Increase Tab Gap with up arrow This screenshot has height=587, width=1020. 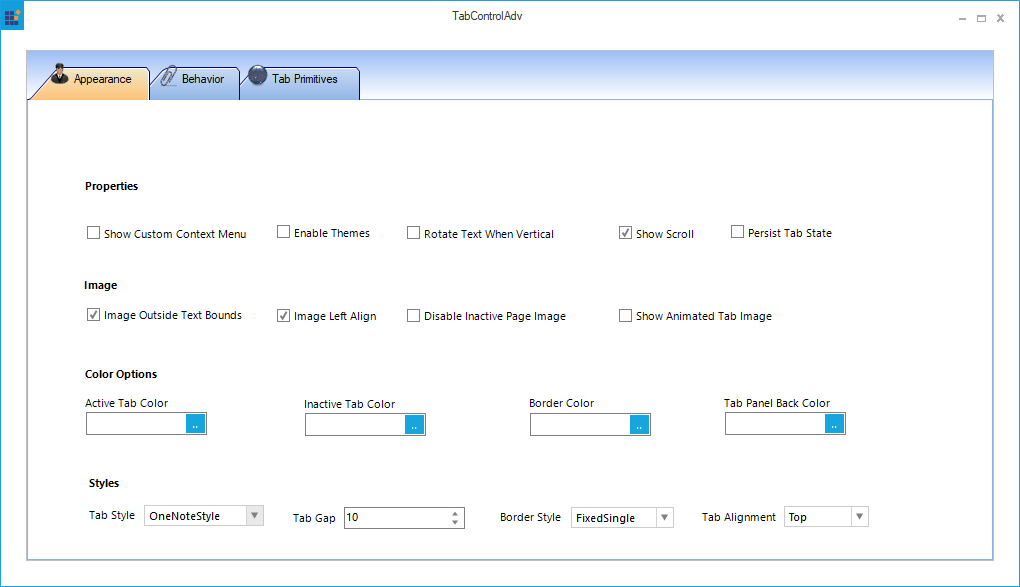click(x=455, y=513)
